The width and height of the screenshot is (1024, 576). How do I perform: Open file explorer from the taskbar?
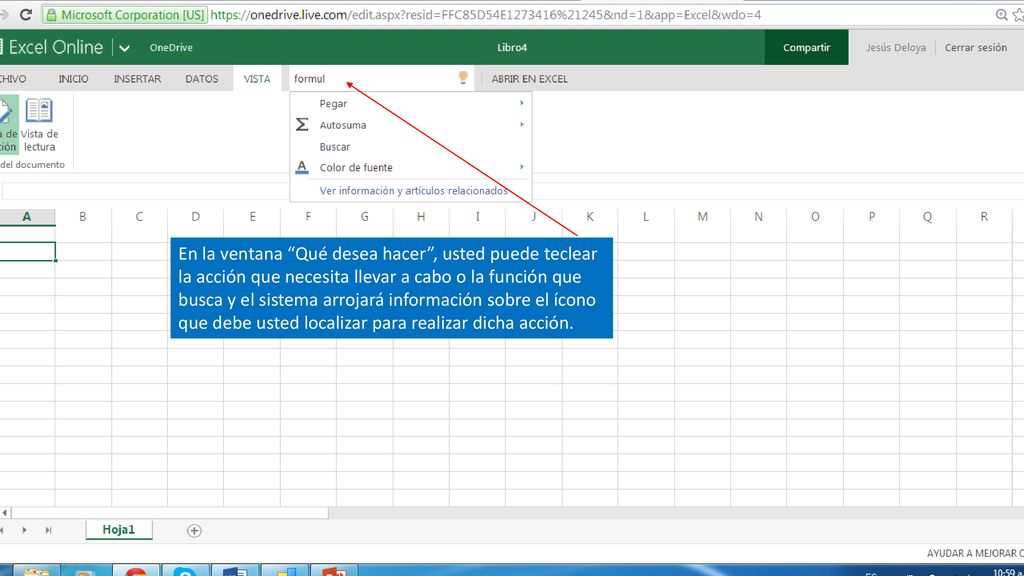click(x=37, y=570)
